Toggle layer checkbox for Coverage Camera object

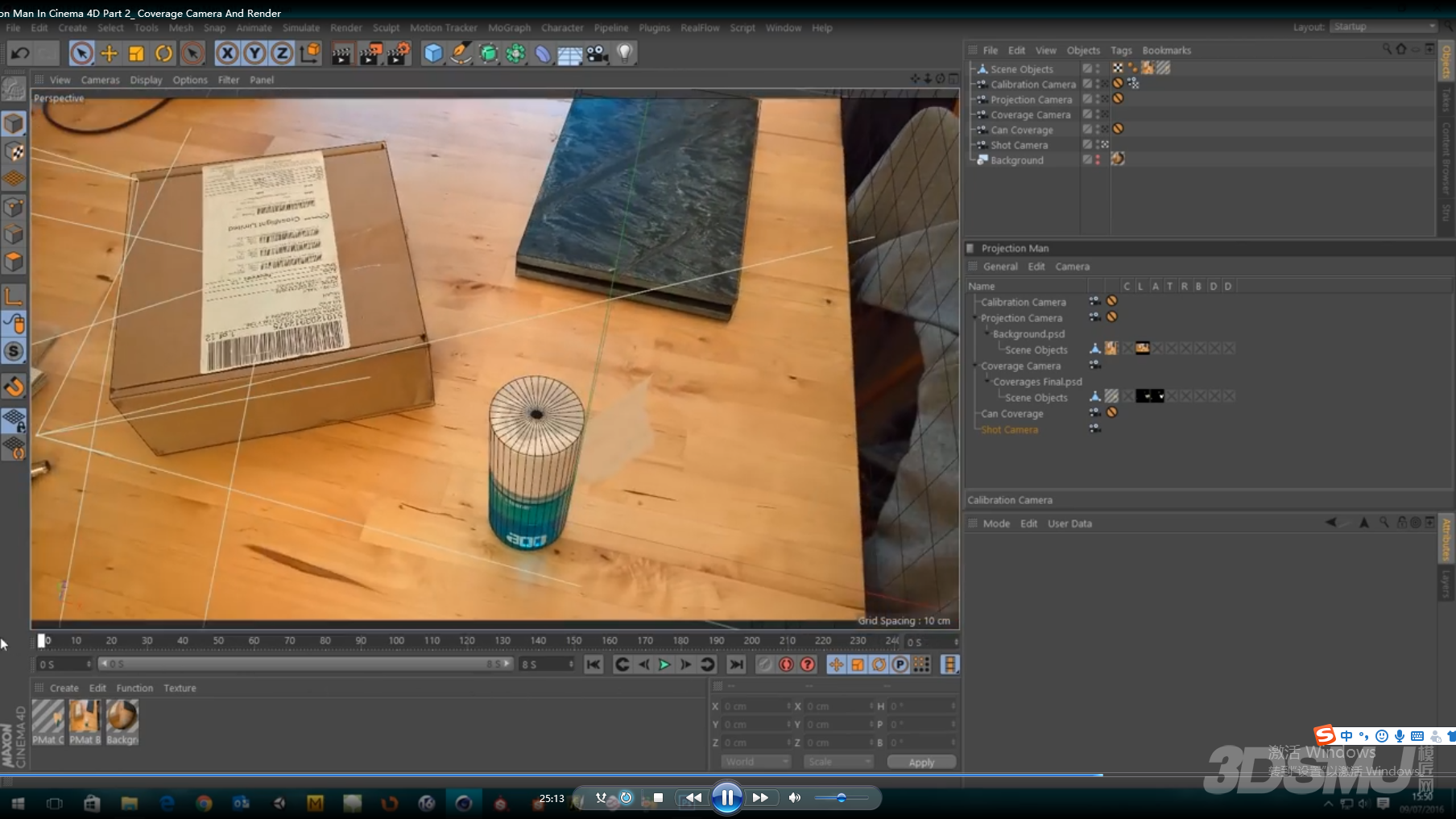(x=1087, y=114)
